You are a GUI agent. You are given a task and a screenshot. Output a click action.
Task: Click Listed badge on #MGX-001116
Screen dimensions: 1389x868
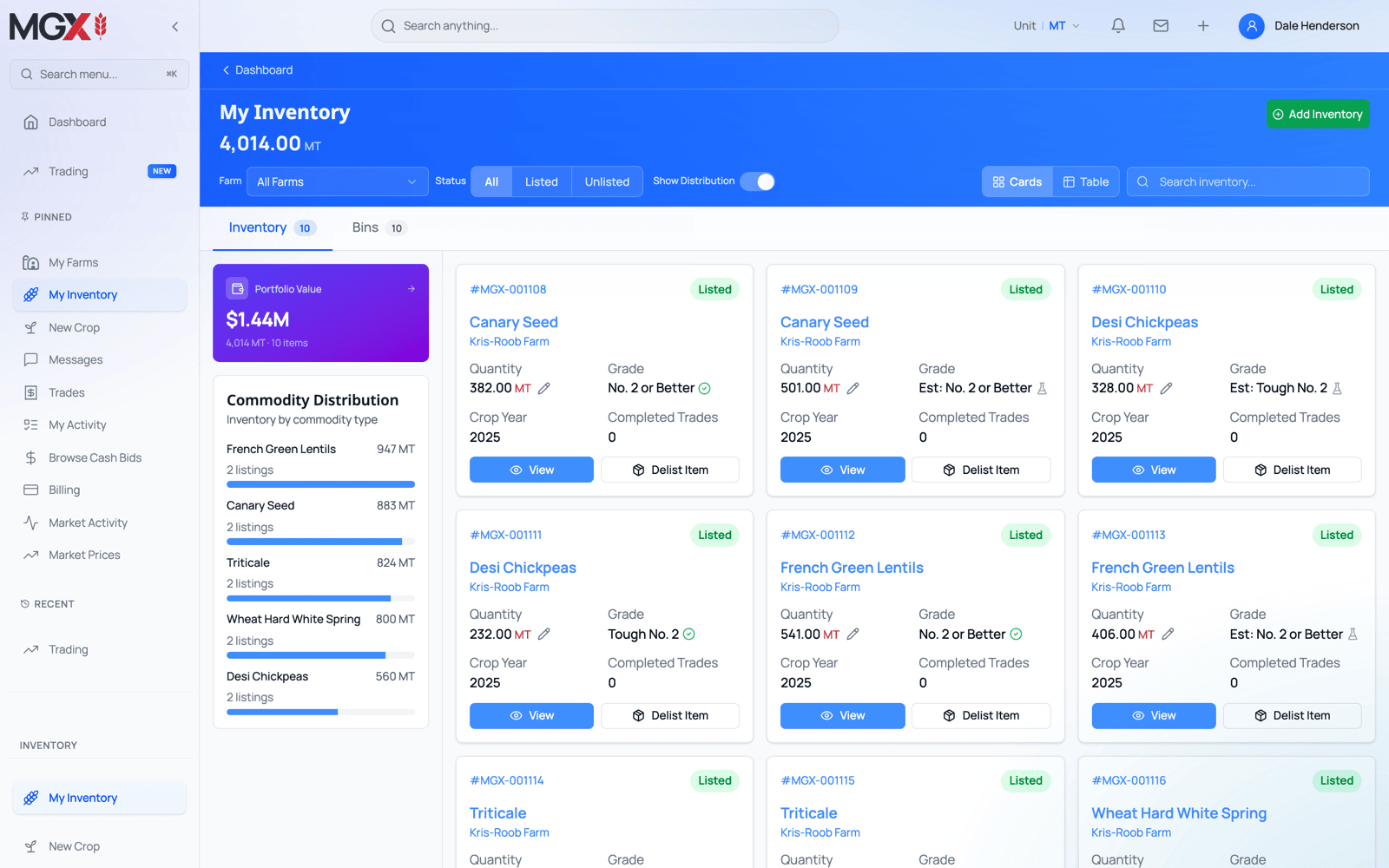click(1337, 780)
